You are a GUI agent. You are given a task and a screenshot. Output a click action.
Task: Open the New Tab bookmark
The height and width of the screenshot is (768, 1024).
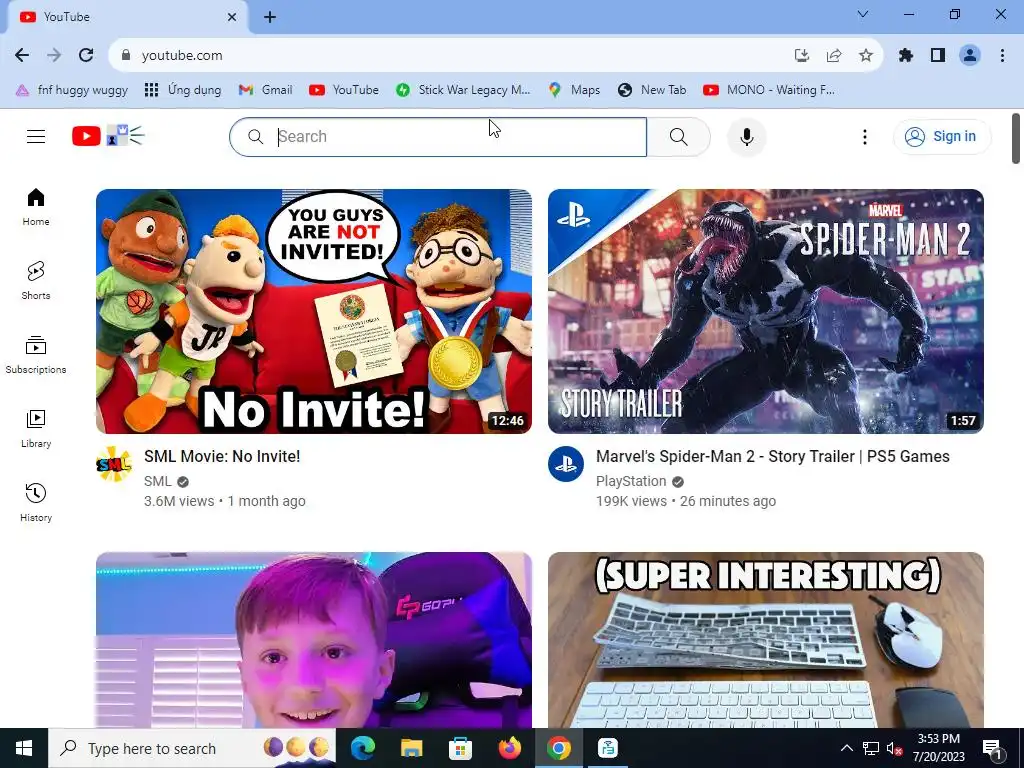tap(652, 90)
